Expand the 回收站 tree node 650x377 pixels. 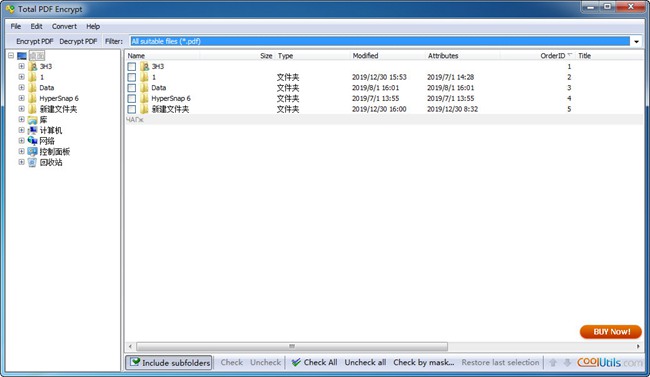click(x=22, y=162)
